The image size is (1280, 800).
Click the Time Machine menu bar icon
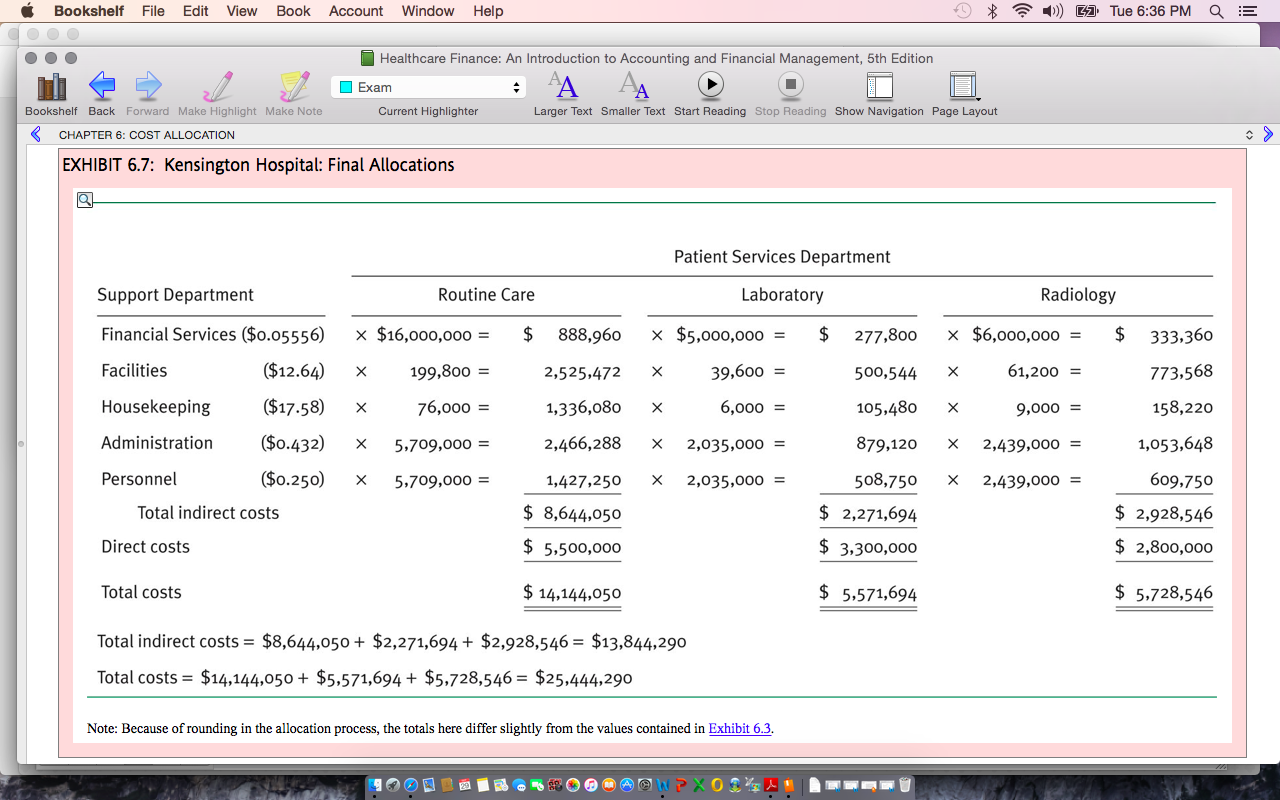pyautogui.click(x=962, y=11)
